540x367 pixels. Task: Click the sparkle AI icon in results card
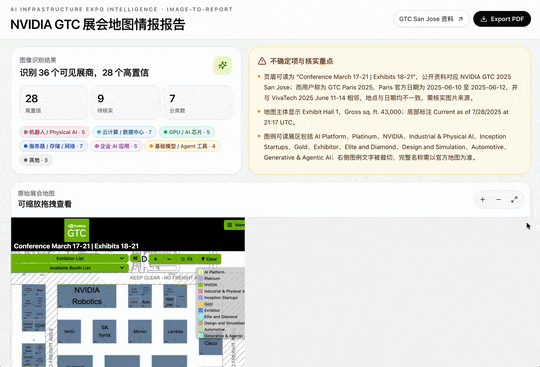[x=222, y=65]
